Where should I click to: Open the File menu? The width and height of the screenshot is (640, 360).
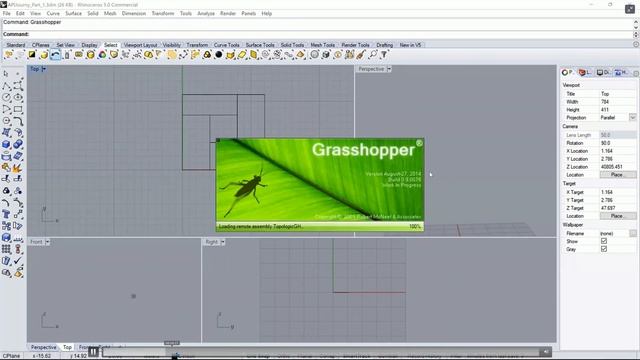tap(7, 13)
